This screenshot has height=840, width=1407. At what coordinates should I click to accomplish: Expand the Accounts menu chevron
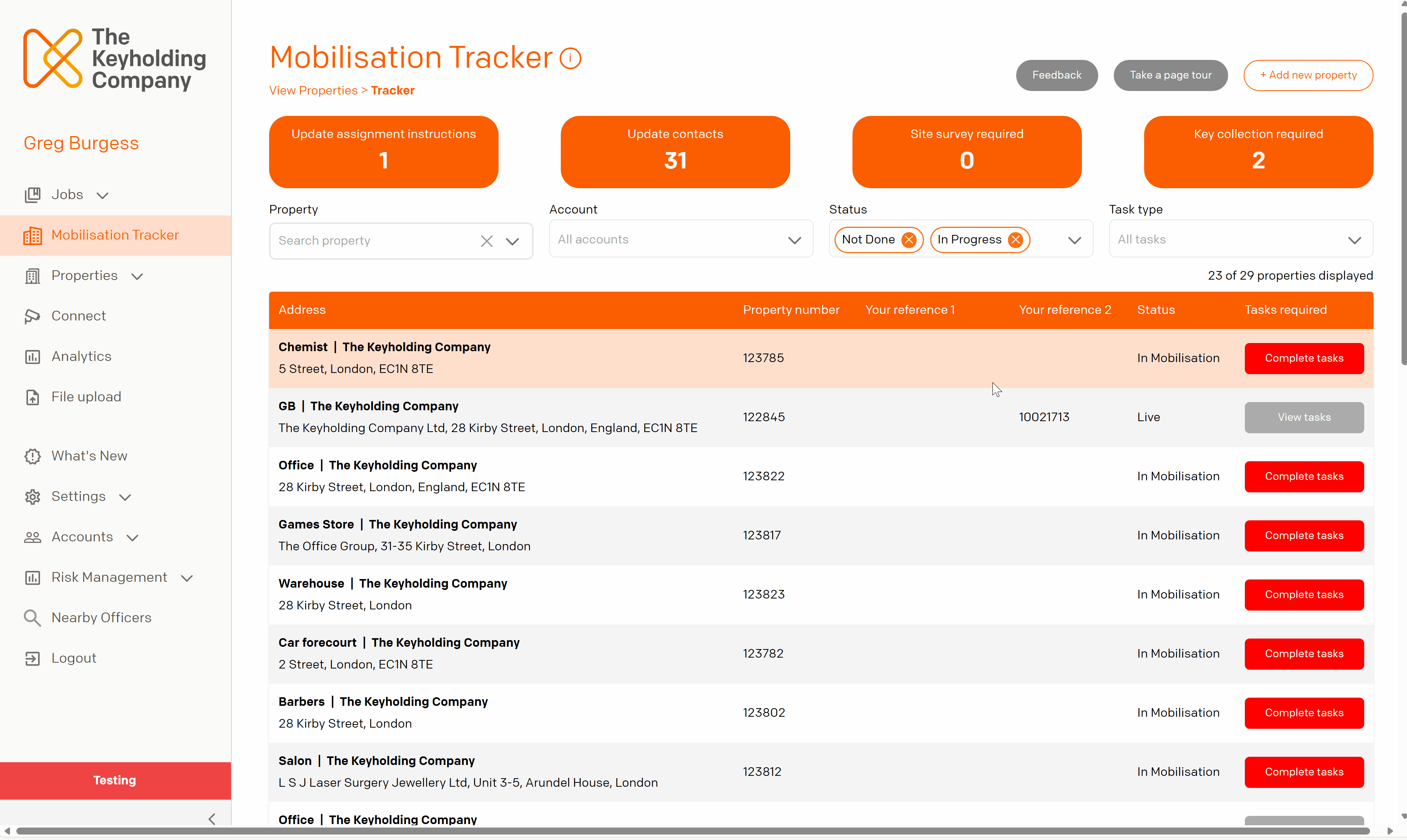[x=133, y=538]
